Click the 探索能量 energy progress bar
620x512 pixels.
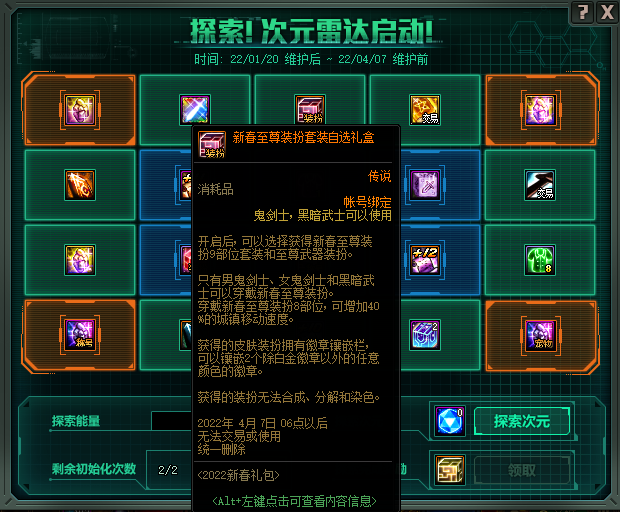172,421
